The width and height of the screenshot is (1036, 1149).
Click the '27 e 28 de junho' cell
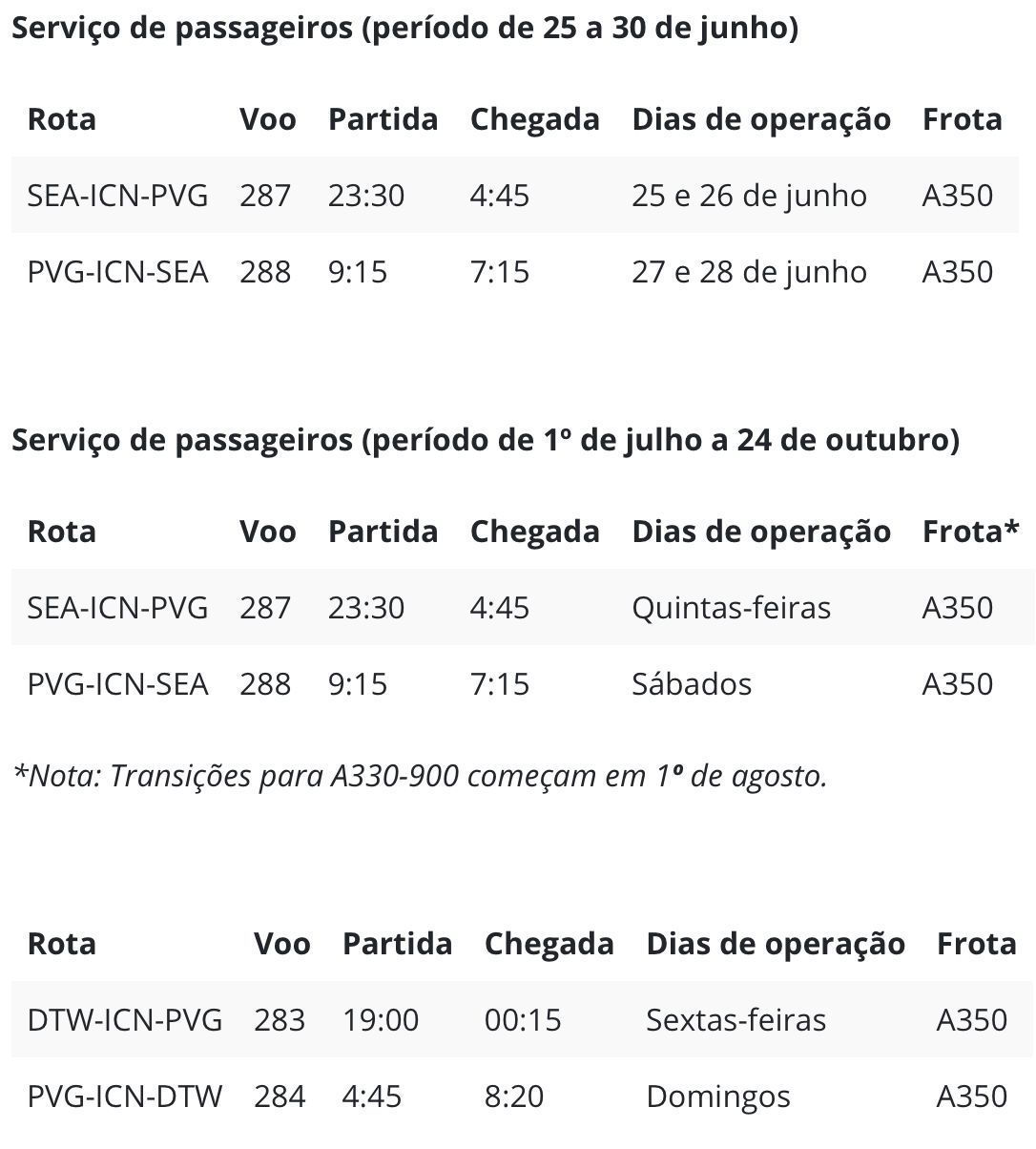(749, 272)
